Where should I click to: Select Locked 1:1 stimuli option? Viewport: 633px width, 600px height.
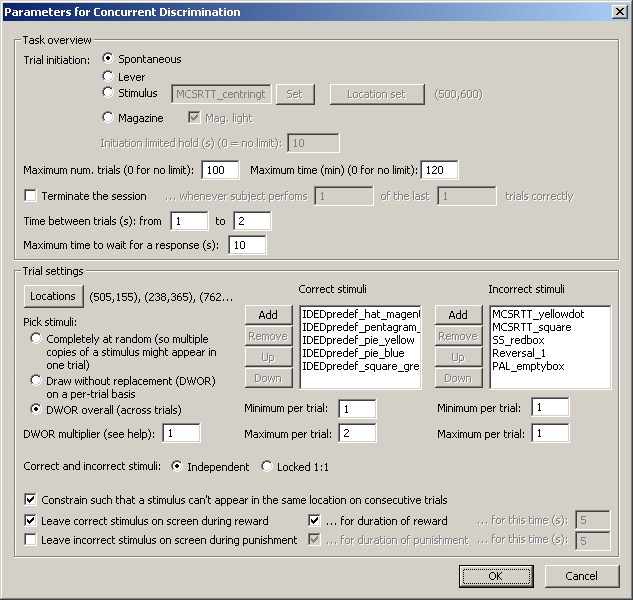click(267, 466)
